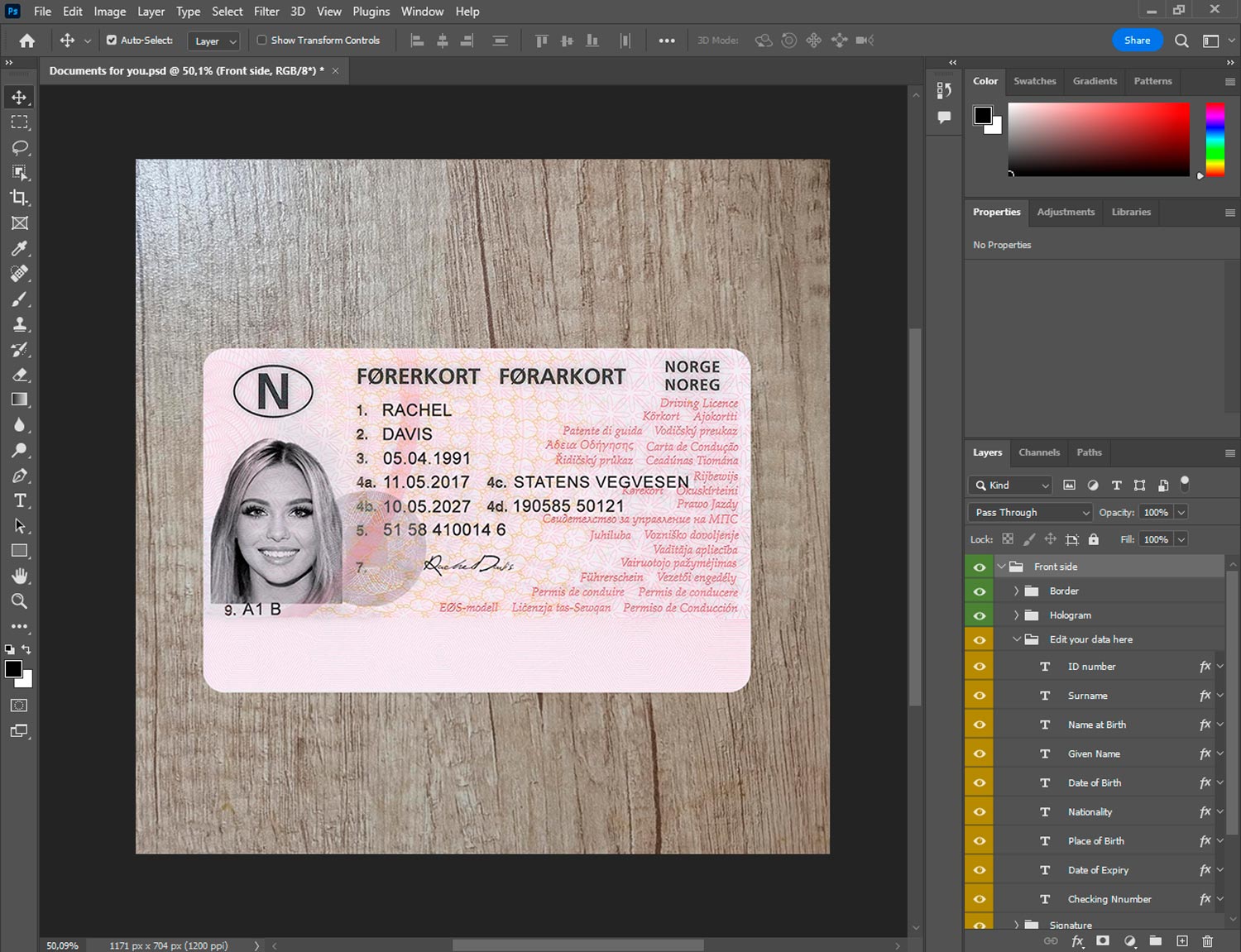Switch to the Channels tab

click(x=1038, y=452)
